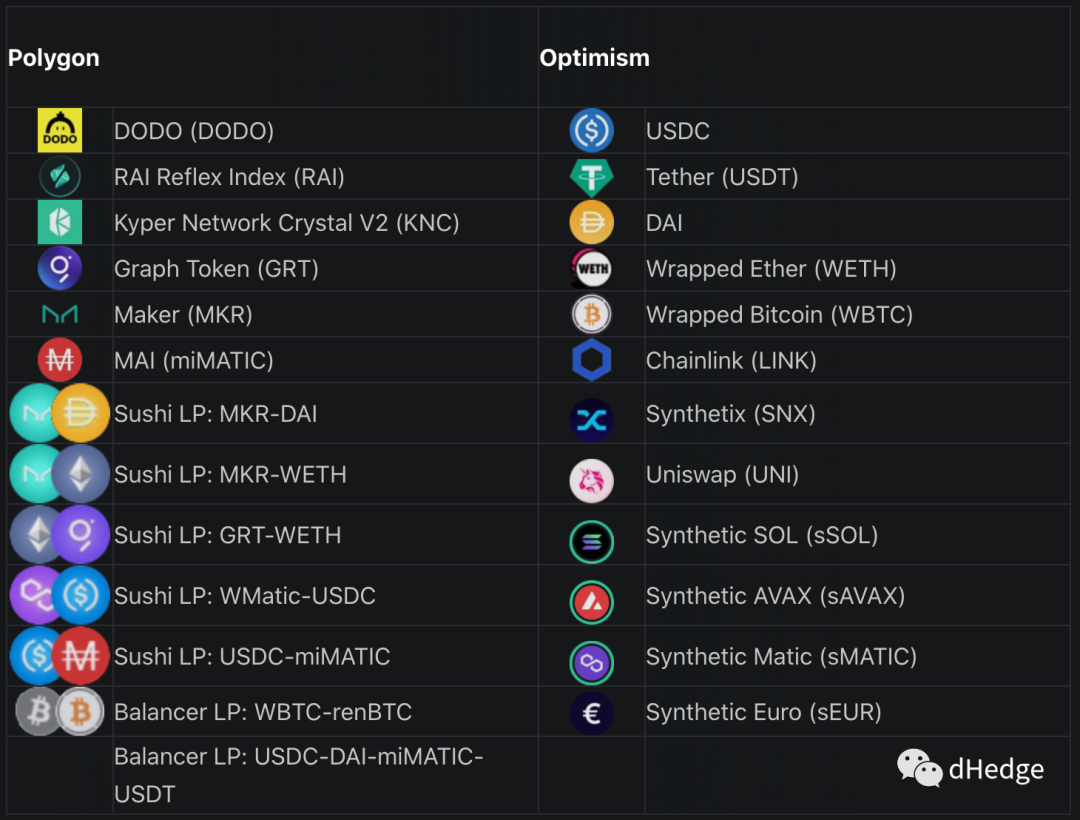Click the yellow DODO token icon
Image resolution: width=1080 pixels, height=820 pixels.
[x=60, y=130]
